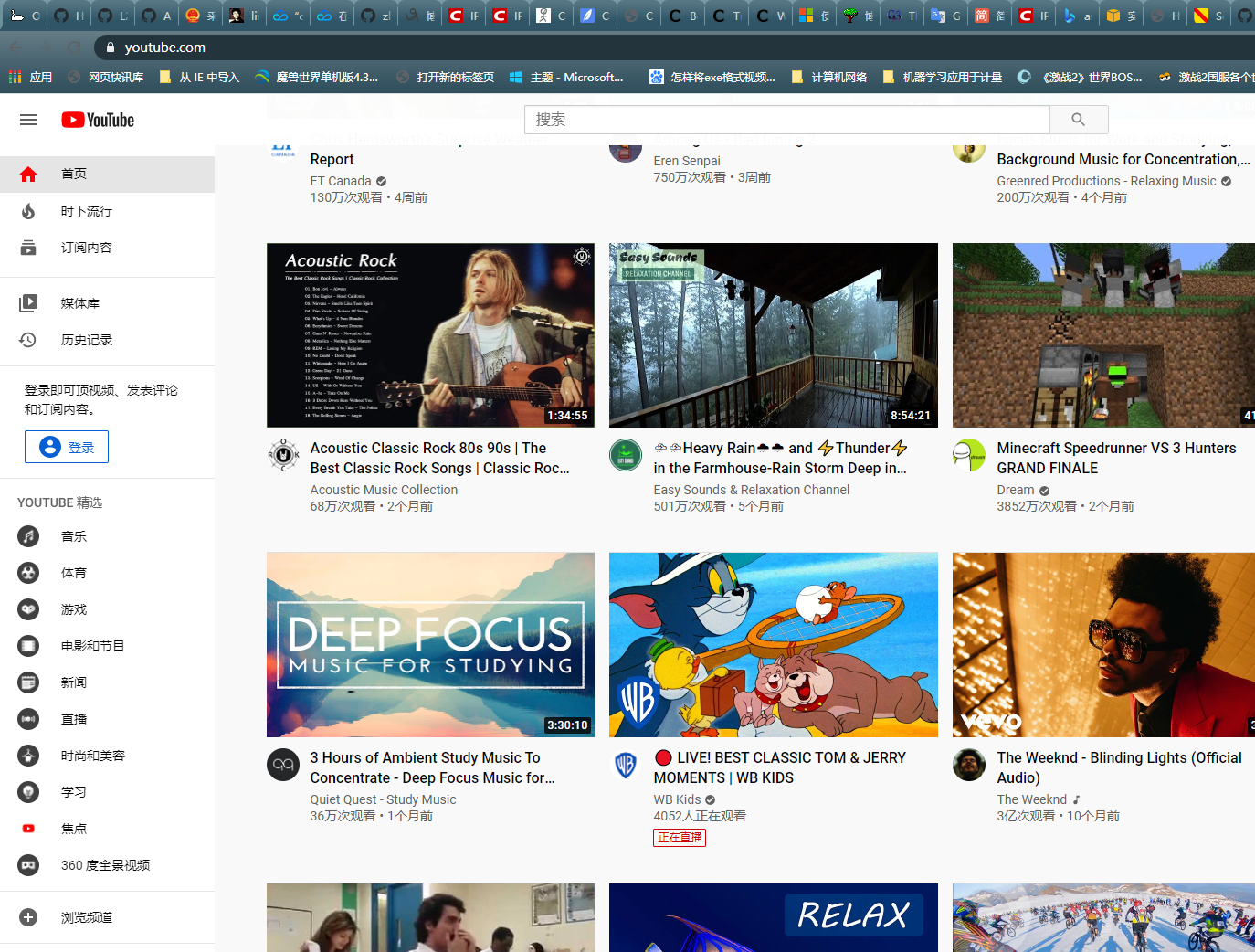Open The Weeknd - Blinding Lights title
Viewport: 1255px width, 952px height.
pos(1120,767)
